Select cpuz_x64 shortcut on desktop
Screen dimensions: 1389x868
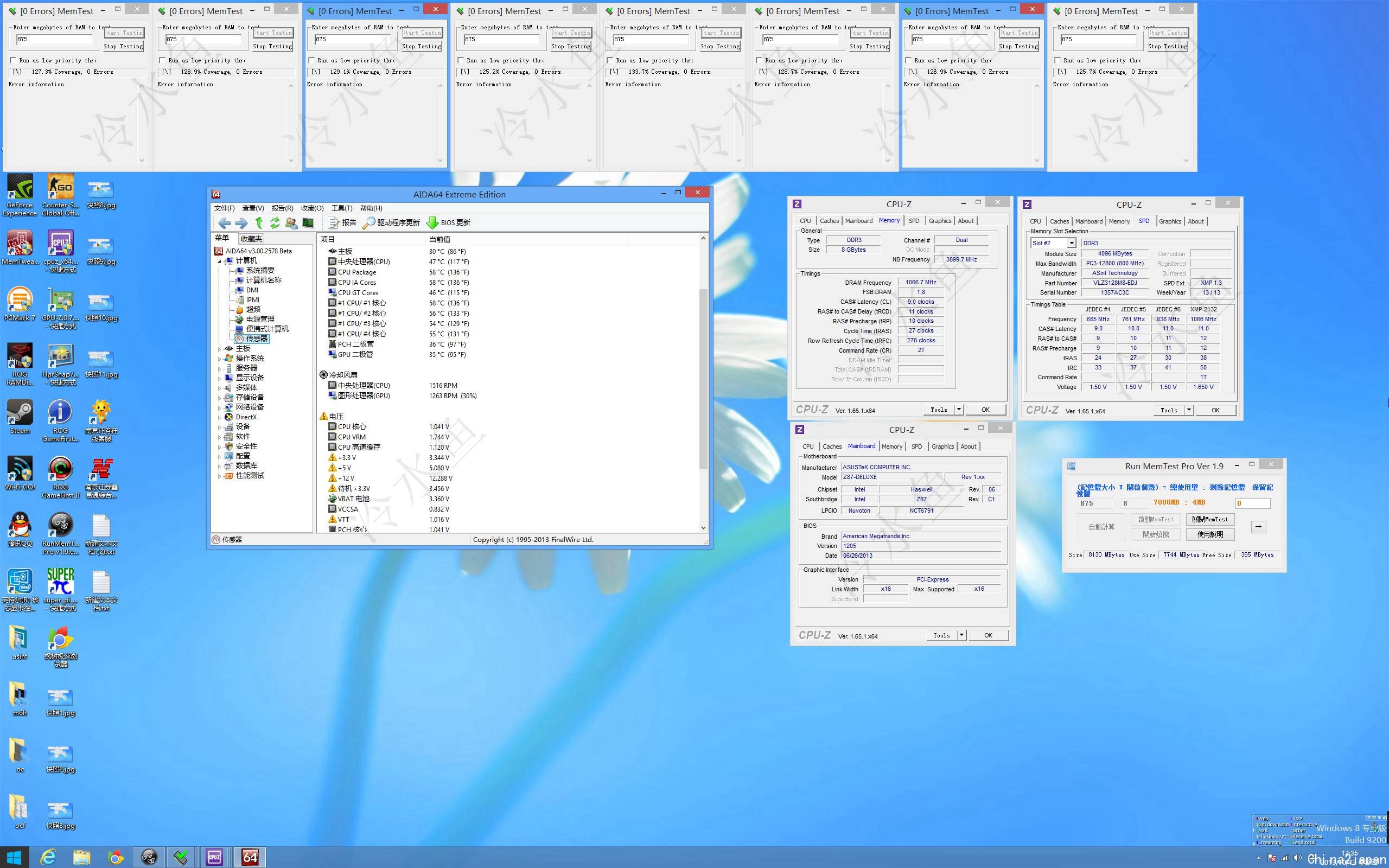[60, 251]
